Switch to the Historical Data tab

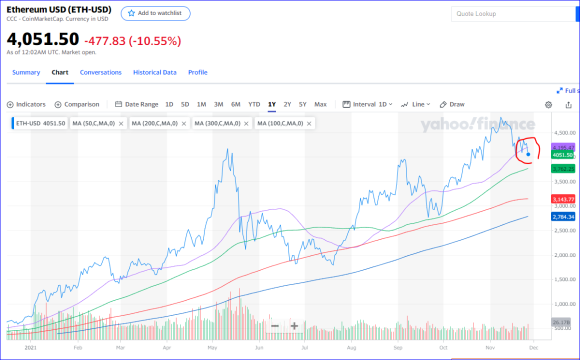pyautogui.click(x=155, y=73)
